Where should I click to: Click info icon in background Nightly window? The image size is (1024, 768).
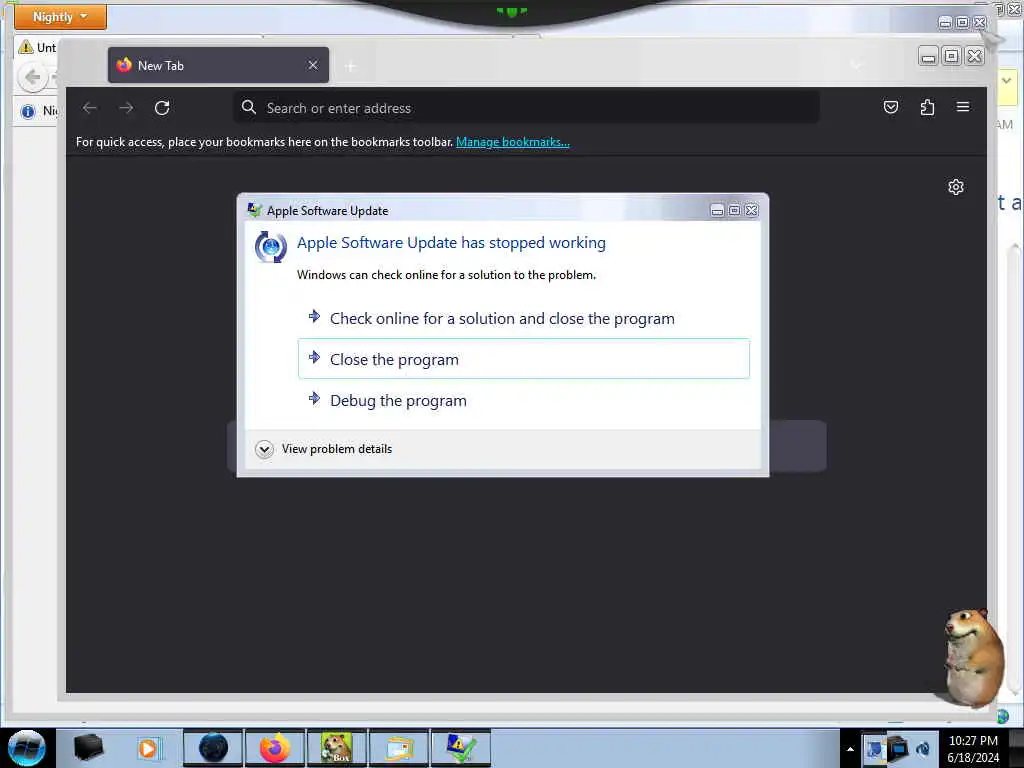[27, 112]
